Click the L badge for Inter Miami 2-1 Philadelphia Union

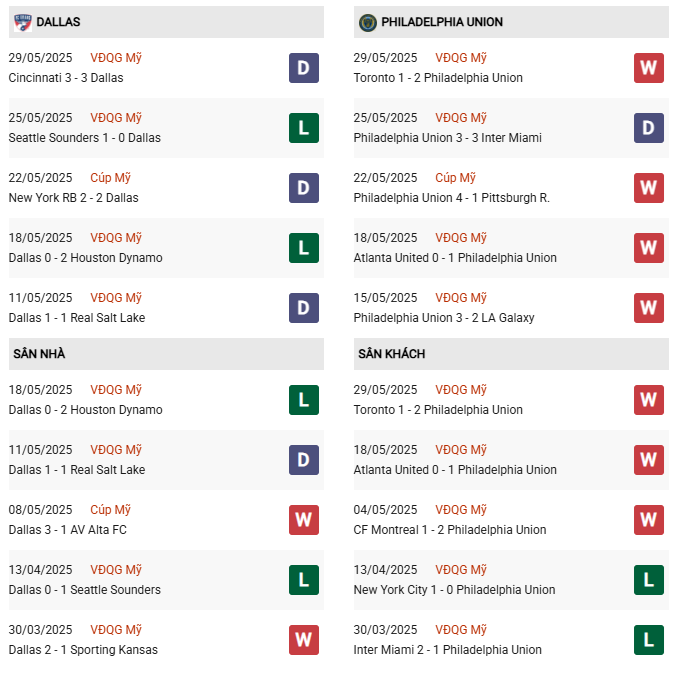[648, 640]
